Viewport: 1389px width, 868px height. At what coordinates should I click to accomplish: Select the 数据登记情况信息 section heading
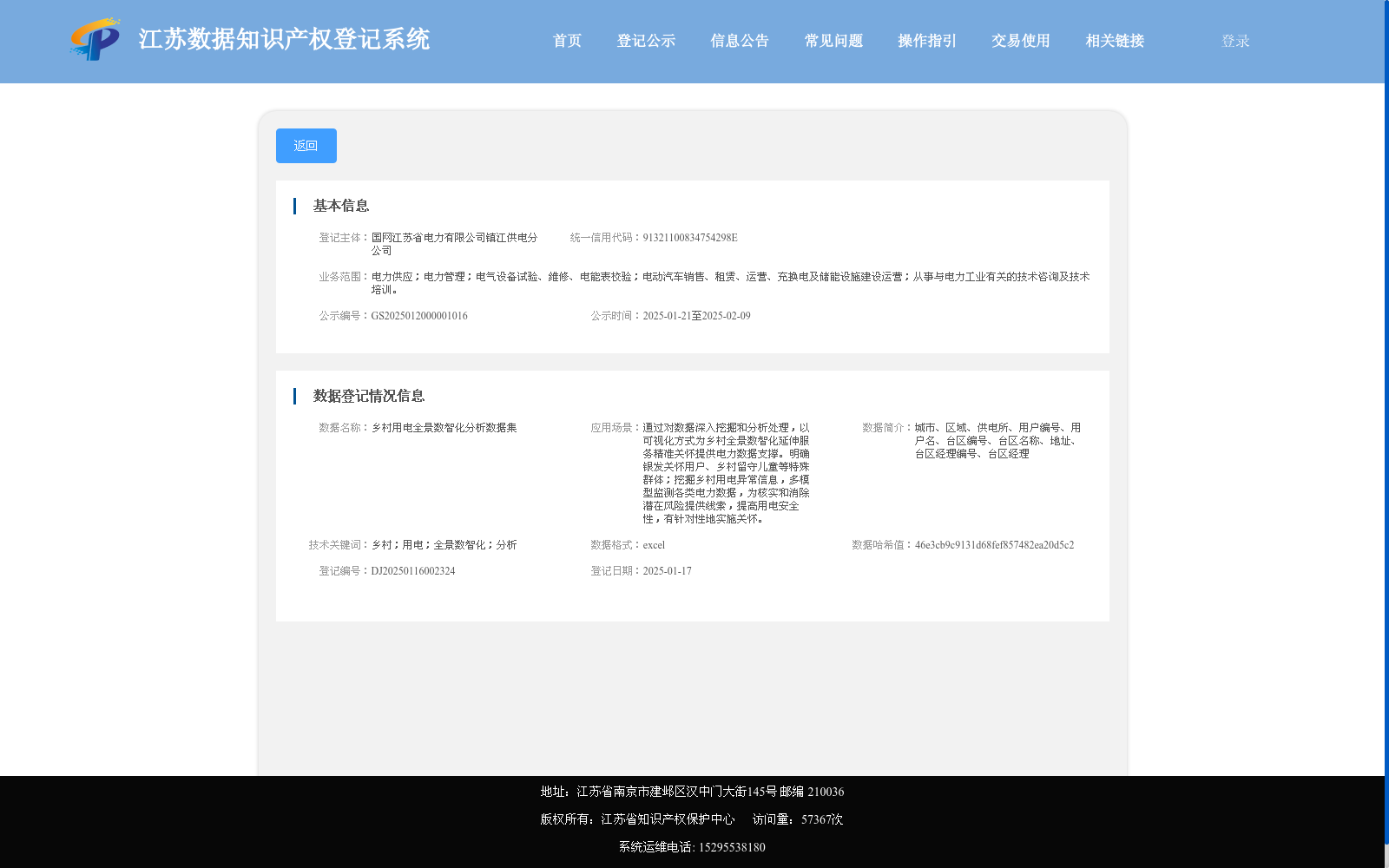[x=369, y=396]
